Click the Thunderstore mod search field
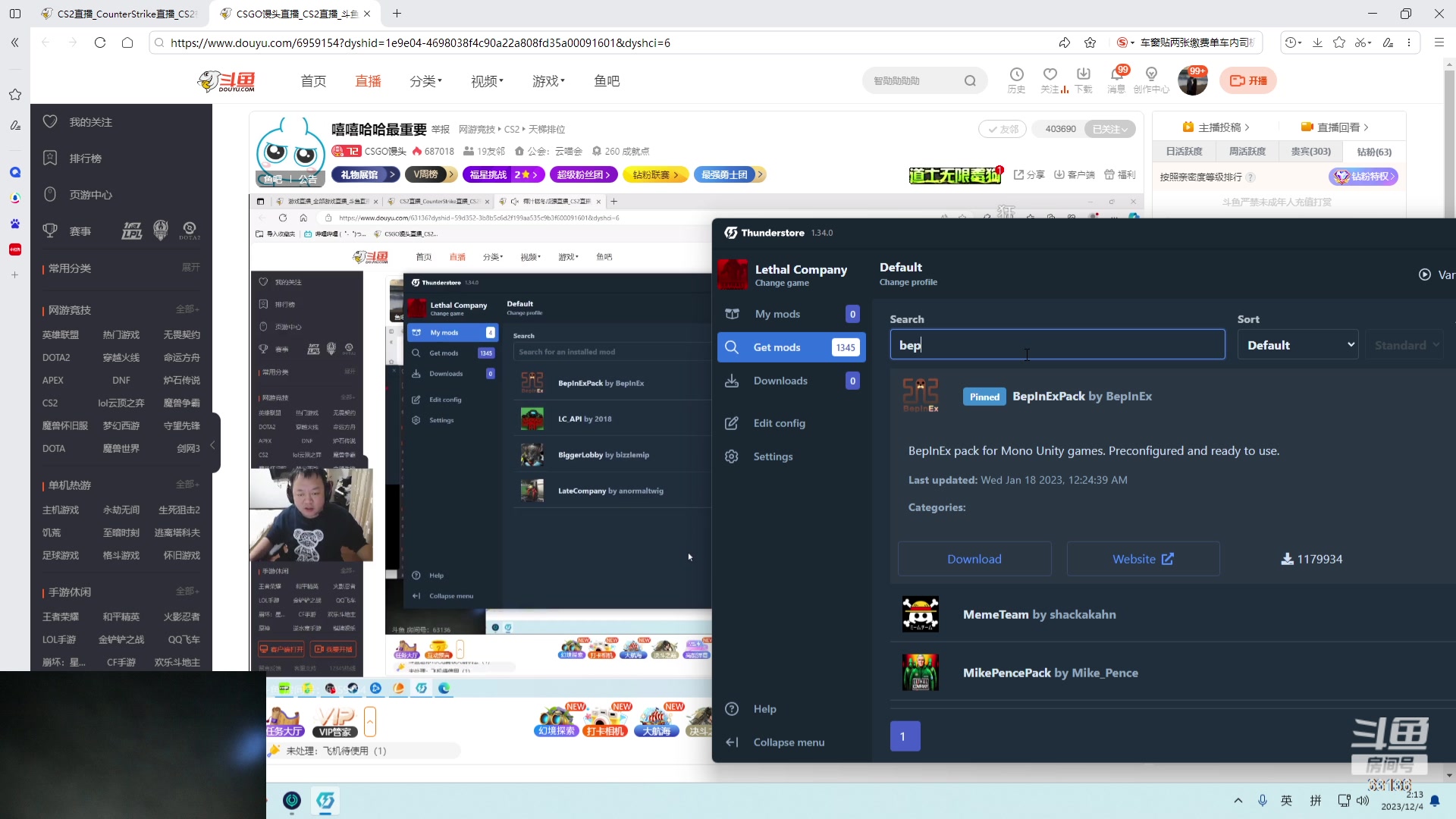Viewport: 1456px width, 819px height. (1057, 345)
